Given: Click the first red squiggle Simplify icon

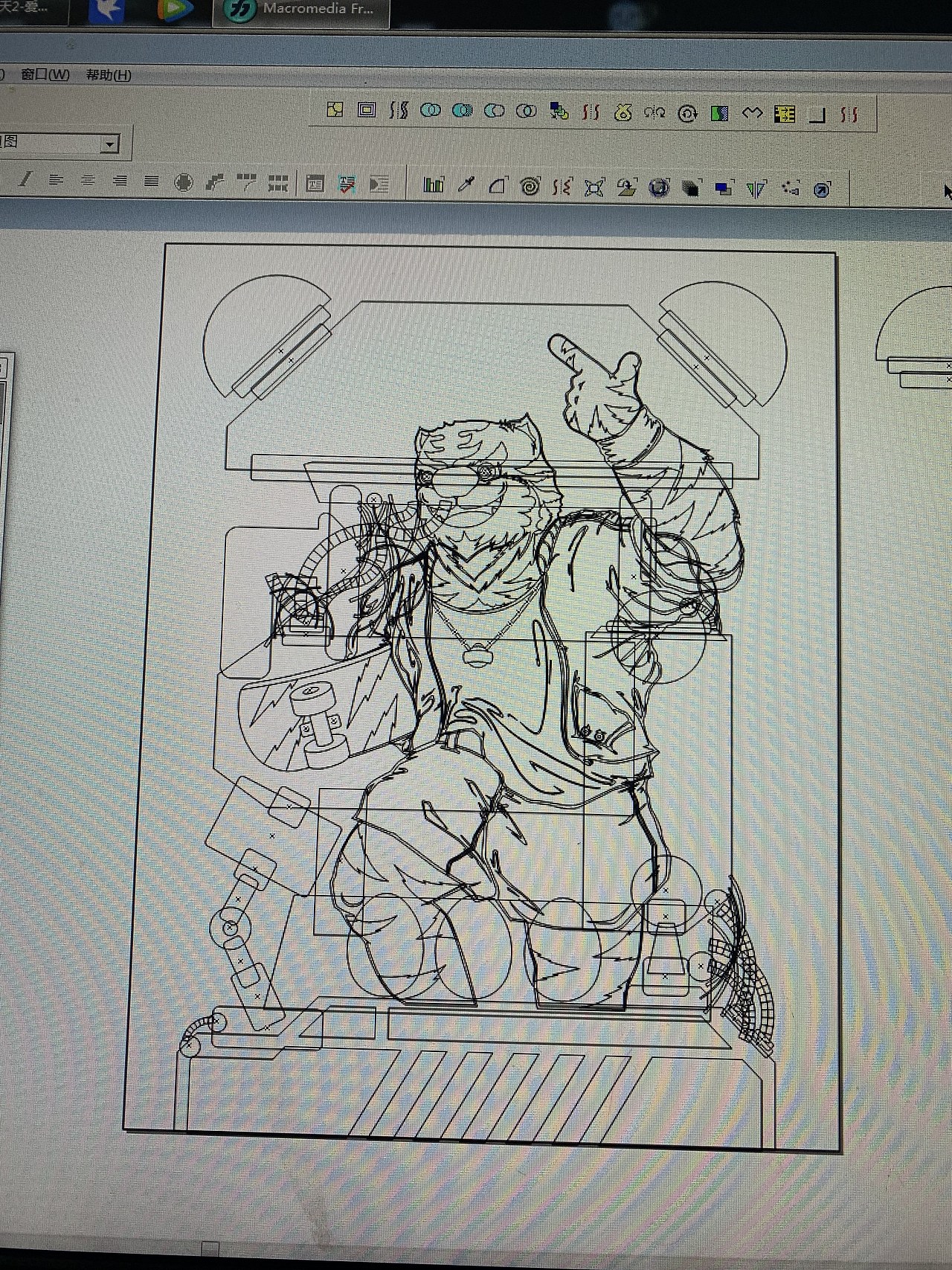Looking at the screenshot, I should click(x=591, y=112).
